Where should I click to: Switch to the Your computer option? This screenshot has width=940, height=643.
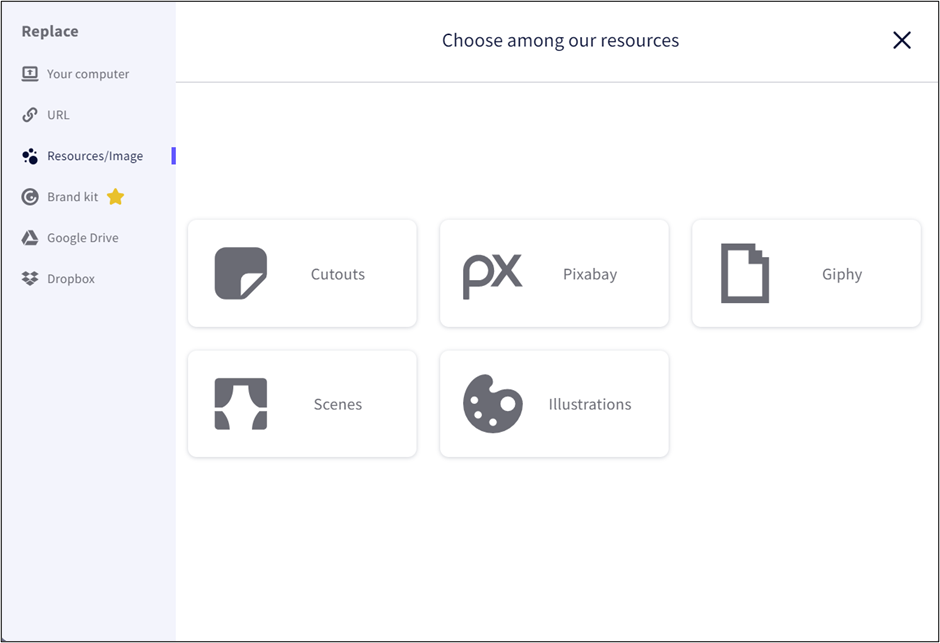(88, 74)
